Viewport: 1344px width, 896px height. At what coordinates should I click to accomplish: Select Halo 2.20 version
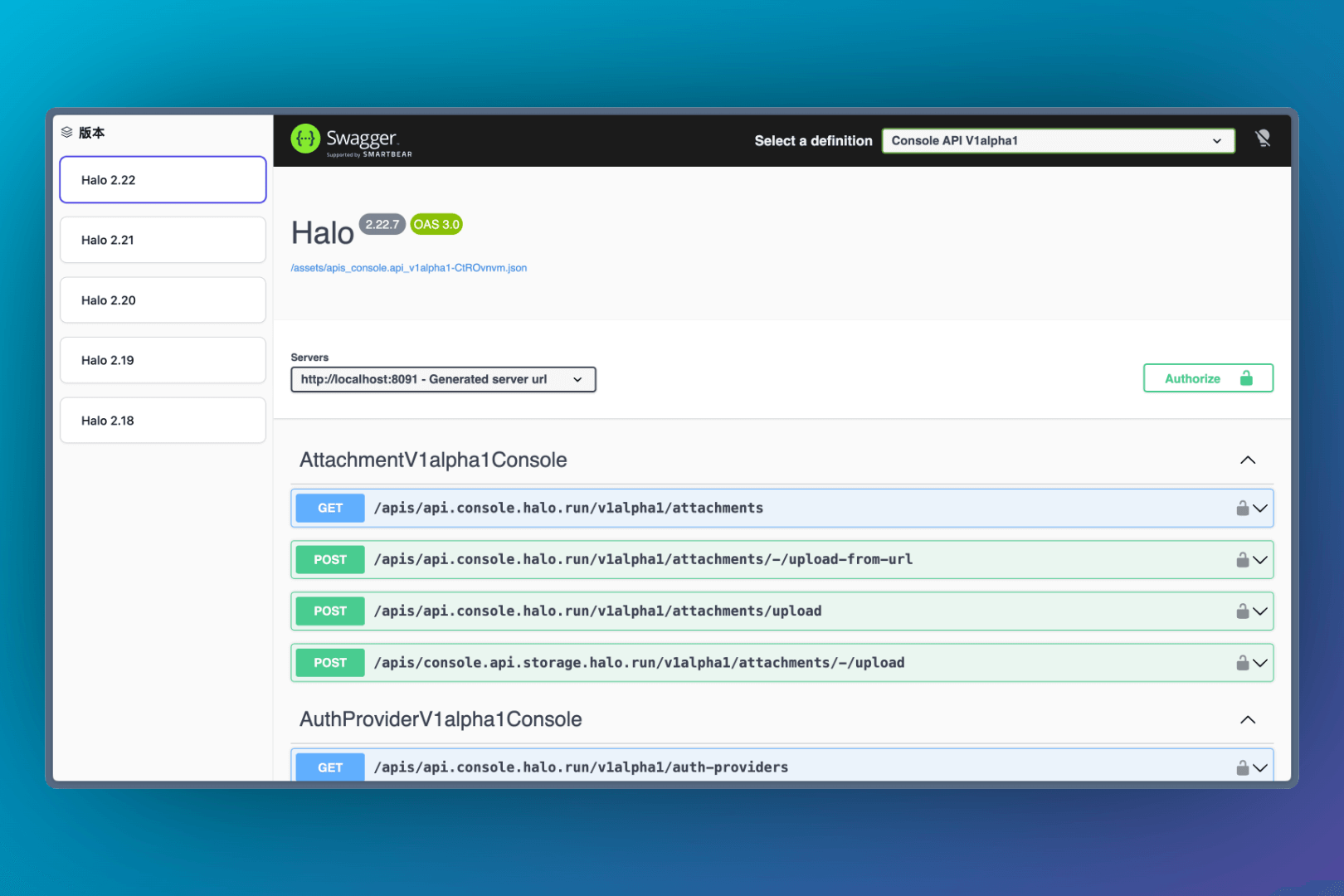pos(163,300)
